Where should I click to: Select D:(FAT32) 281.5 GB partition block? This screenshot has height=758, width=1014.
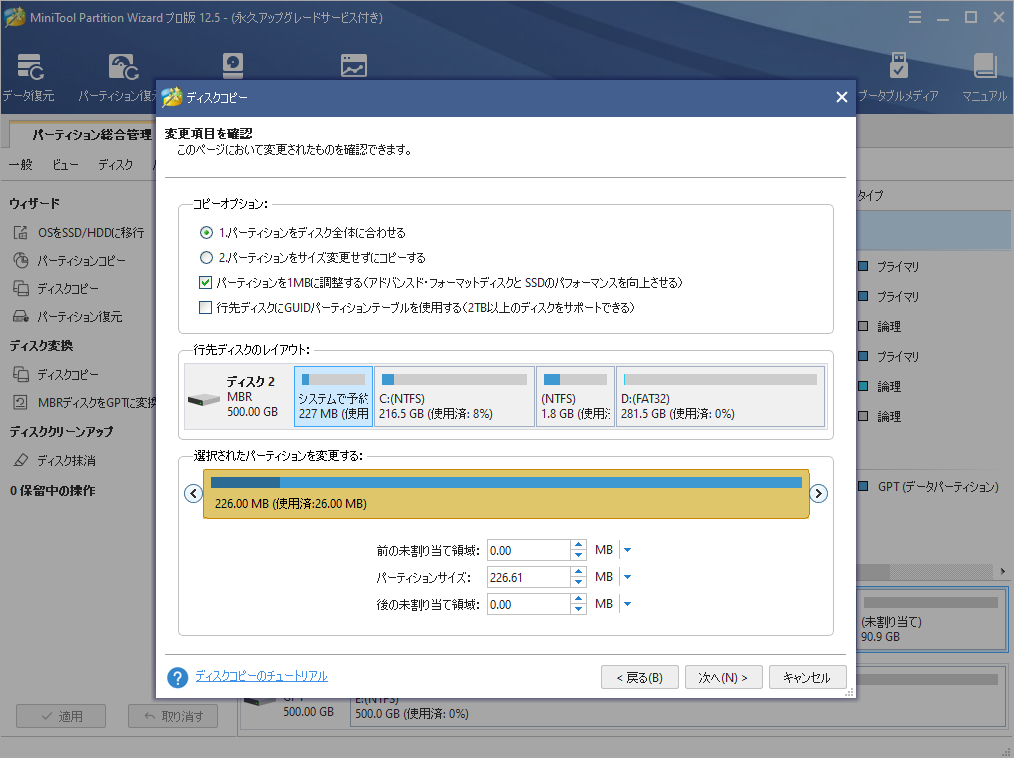[x=721, y=396]
